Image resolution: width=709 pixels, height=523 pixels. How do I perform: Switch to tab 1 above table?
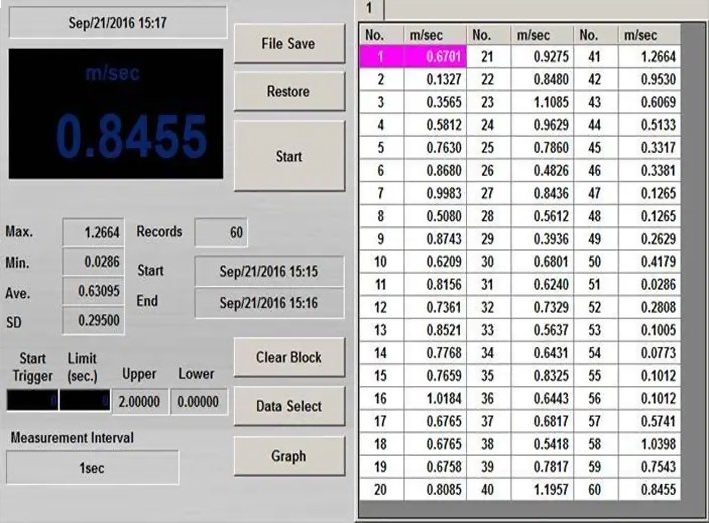(x=369, y=8)
